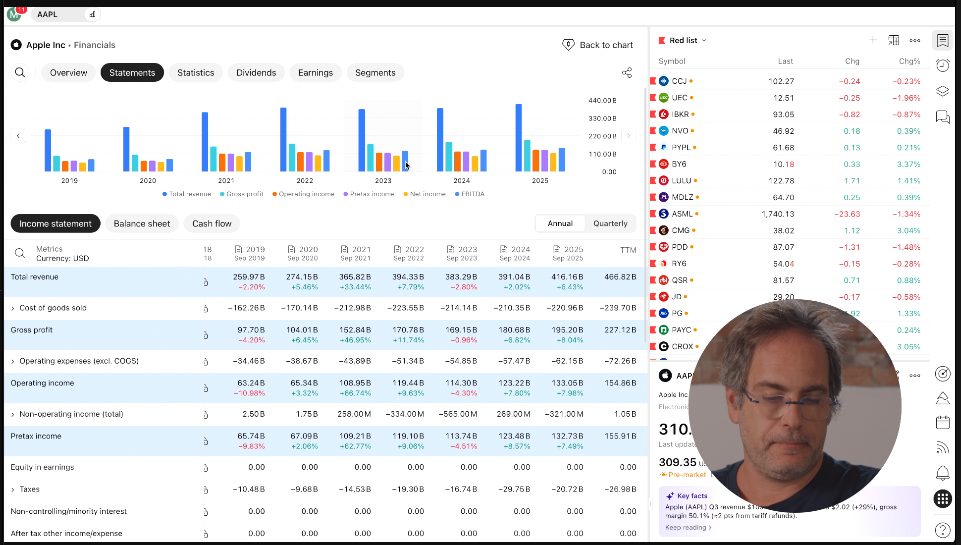The width and height of the screenshot is (961, 545).
Task: Click the chart icon in Taxes row
Action: (205, 490)
